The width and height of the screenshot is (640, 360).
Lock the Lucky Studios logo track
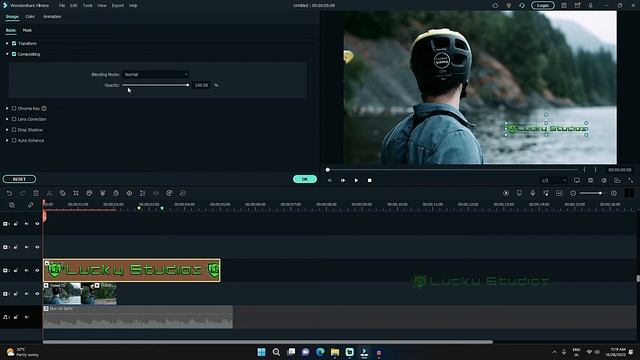click(16, 270)
